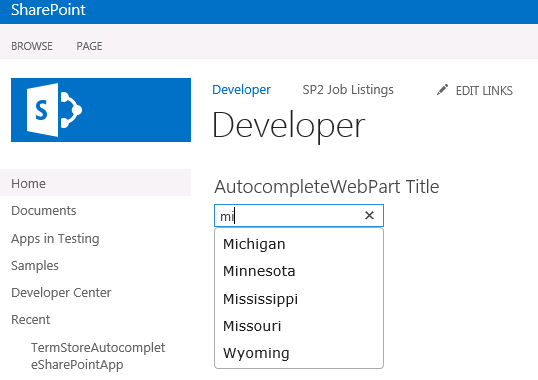Open Documents from the quick launch
The image size is (538, 380).
pos(44,211)
